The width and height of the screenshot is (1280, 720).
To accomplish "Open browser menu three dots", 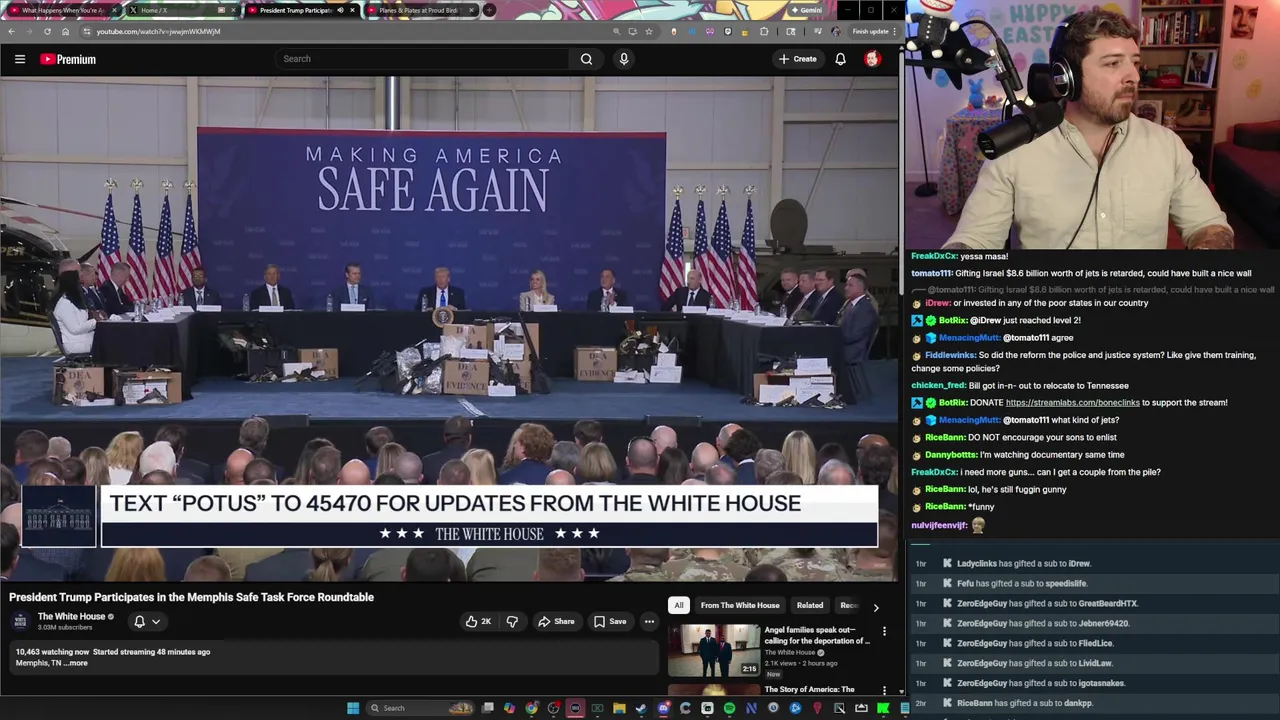I will [895, 31].
